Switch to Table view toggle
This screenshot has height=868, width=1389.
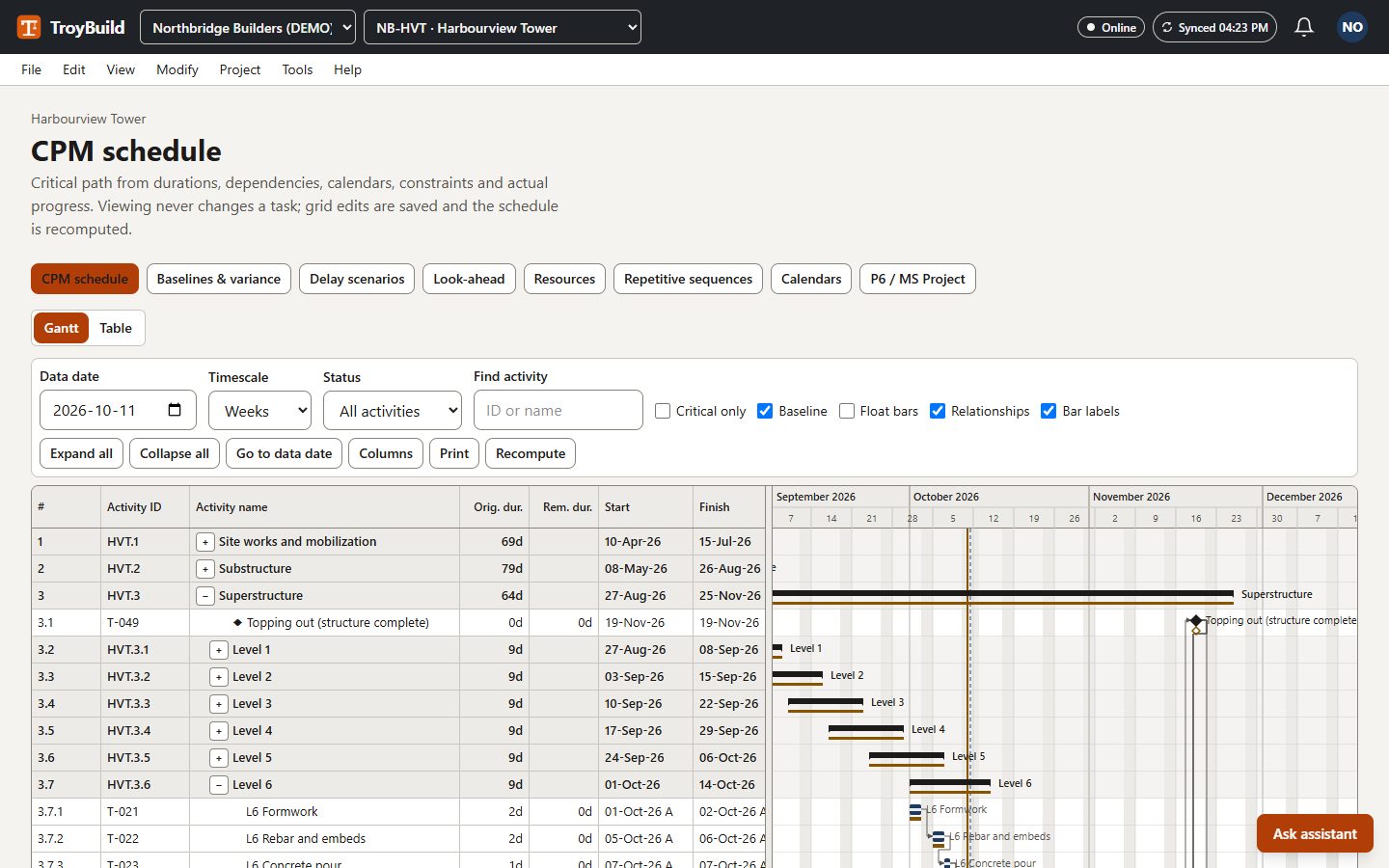pyautogui.click(x=116, y=328)
